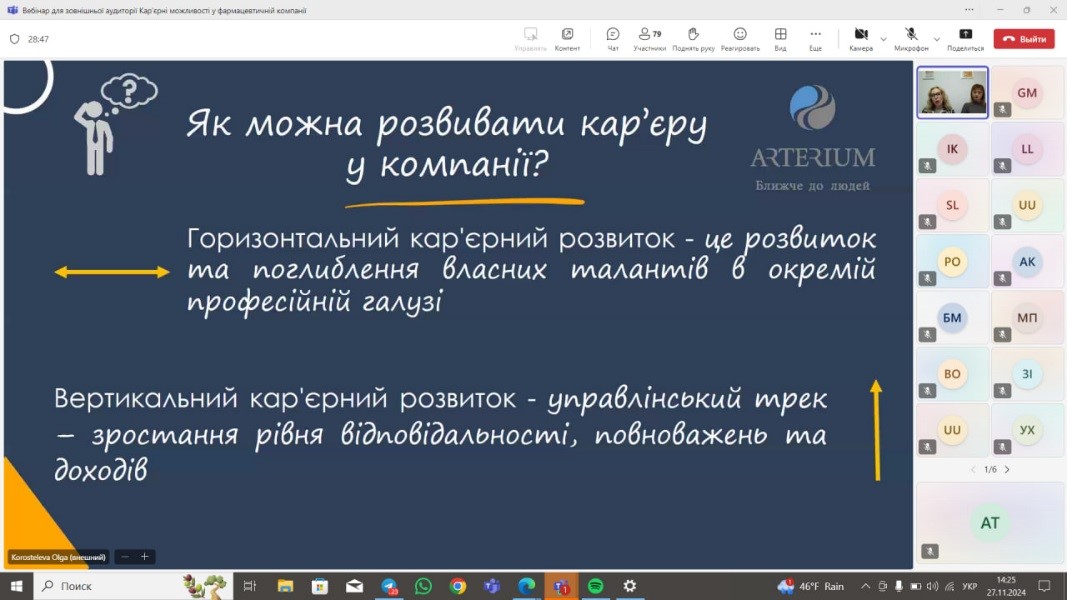Select the presenters' video thumbnail
Viewport: 1067px width, 600px height.
tap(952, 93)
